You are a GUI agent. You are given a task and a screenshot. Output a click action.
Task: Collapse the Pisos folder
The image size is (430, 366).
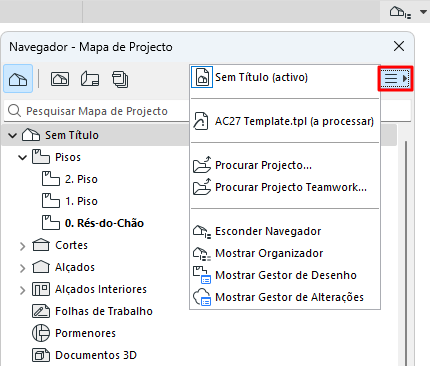[22, 157]
